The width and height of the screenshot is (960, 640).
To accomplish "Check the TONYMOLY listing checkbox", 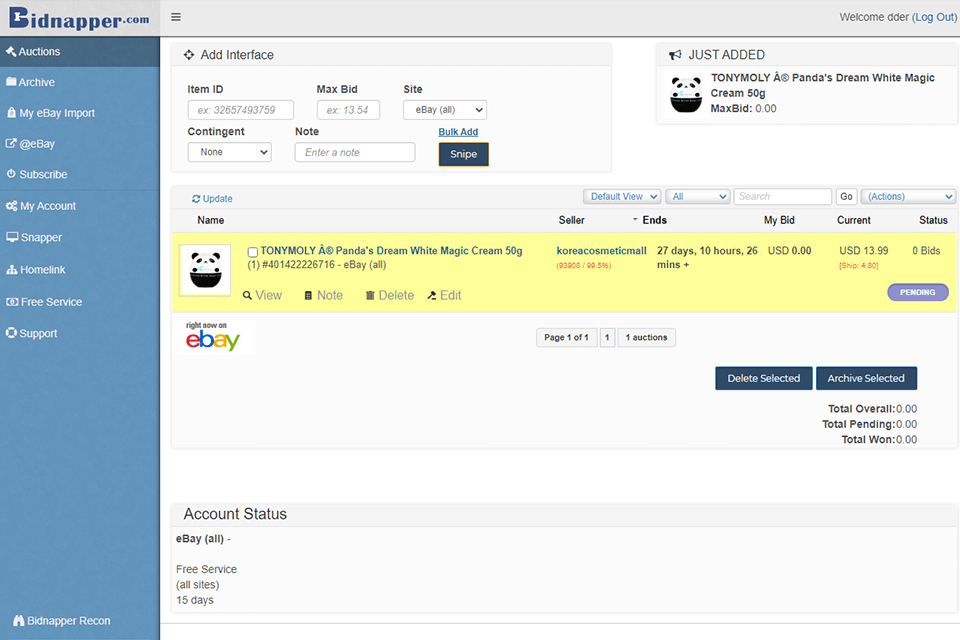I will (254, 250).
